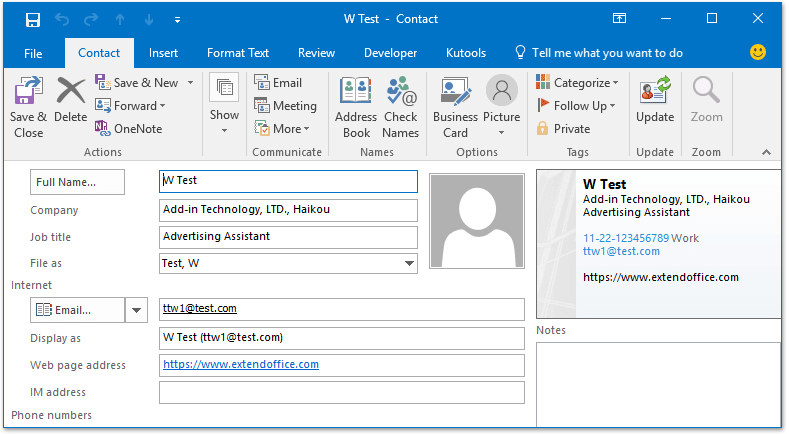
Task: Open the File as dropdown list
Action: pyautogui.click(x=410, y=264)
